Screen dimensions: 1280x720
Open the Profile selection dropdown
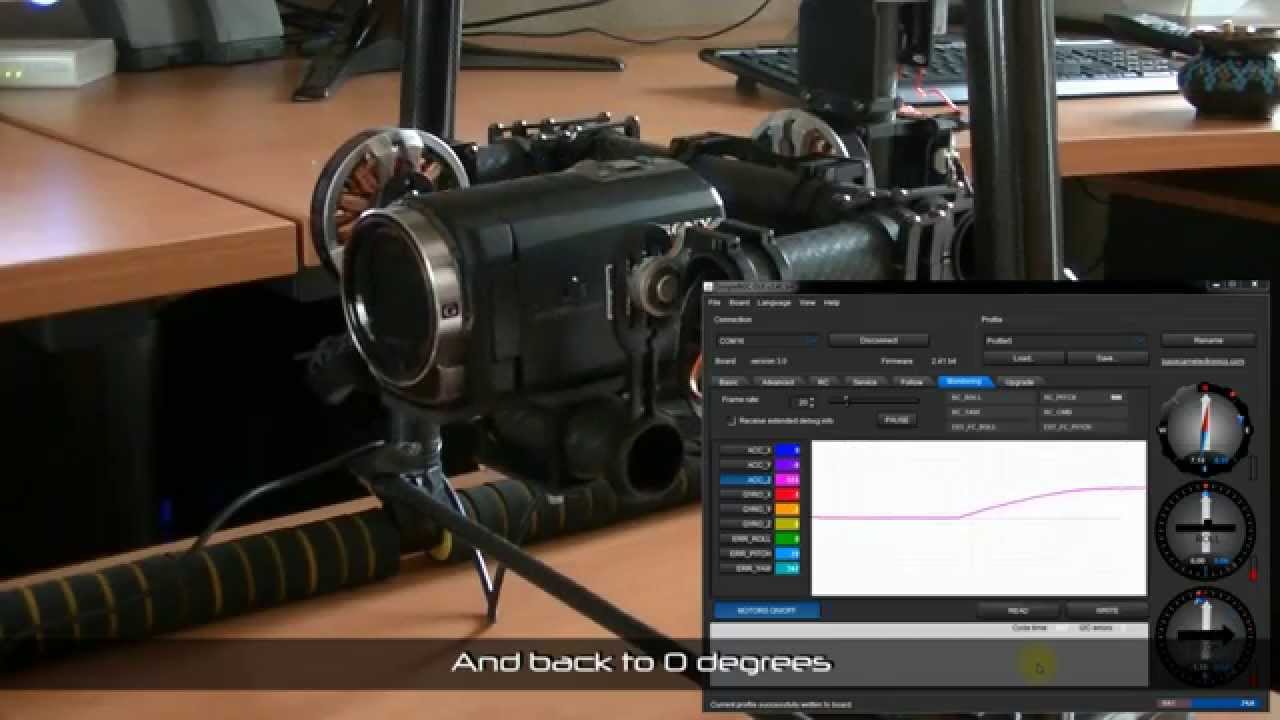tap(1064, 341)
